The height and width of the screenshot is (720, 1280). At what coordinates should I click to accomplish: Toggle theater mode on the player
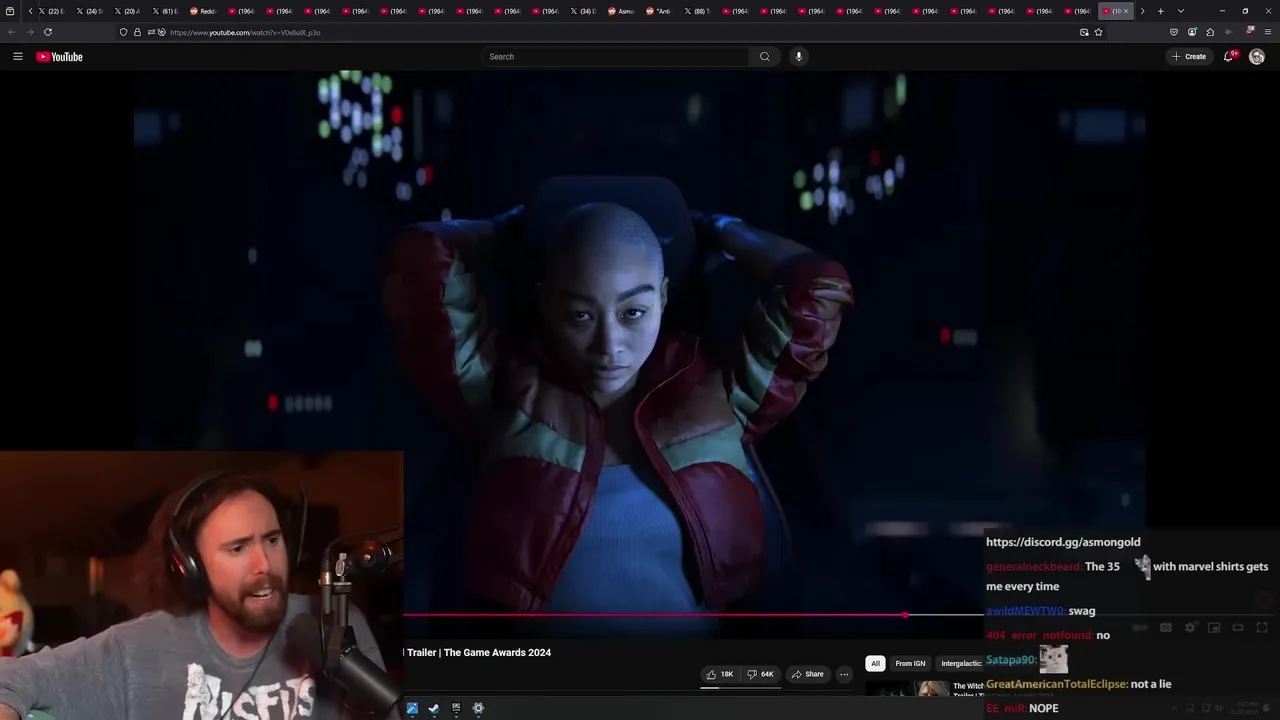(1238, 628)
